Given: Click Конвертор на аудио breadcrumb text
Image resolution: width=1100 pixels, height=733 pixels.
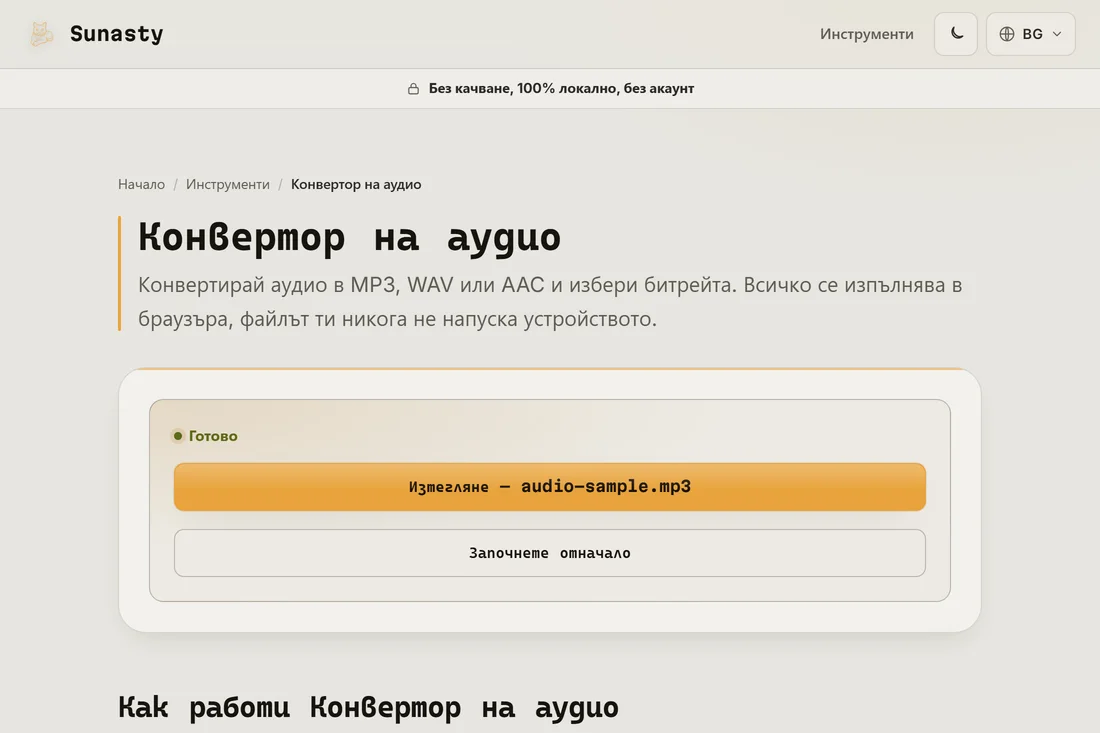Looking at the screenshot, I should click(356, 184).
